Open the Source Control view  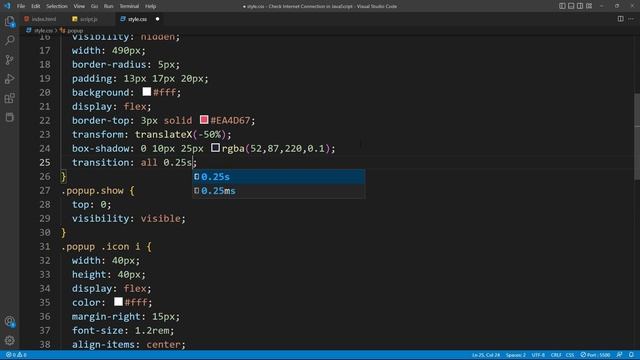pos(9,60)
